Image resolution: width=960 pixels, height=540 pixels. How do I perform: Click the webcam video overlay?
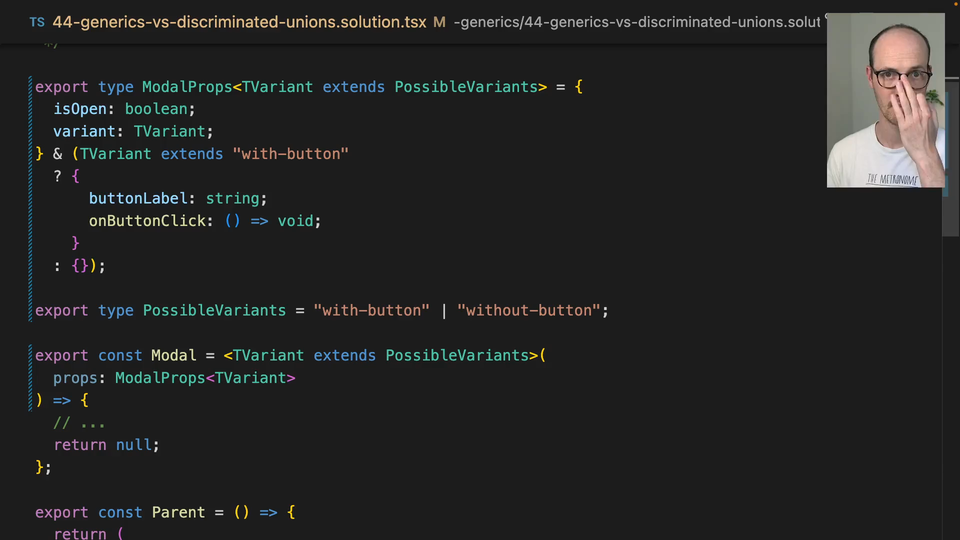(x=885, y=100)
